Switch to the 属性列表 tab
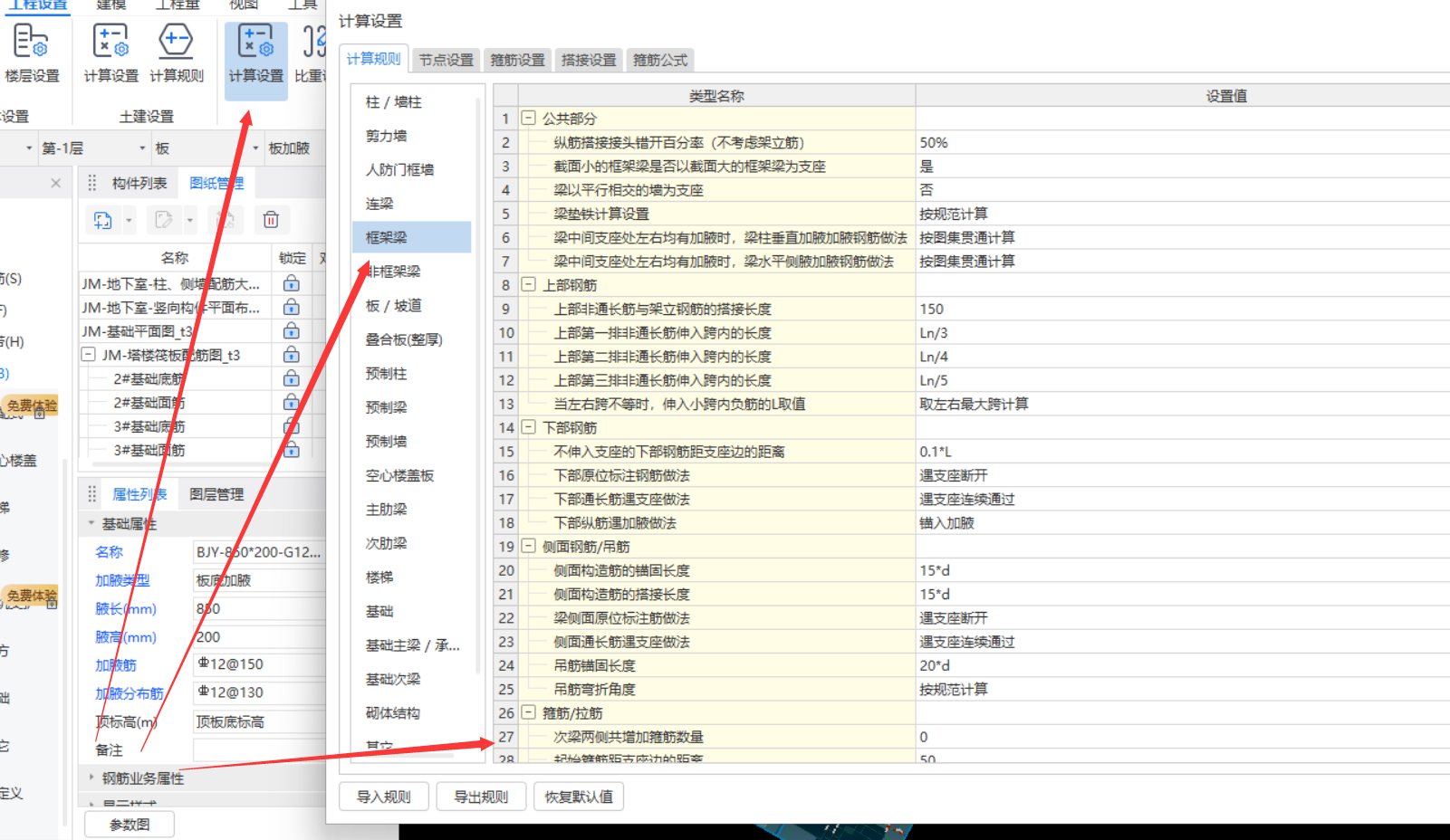 pos(139,494)
